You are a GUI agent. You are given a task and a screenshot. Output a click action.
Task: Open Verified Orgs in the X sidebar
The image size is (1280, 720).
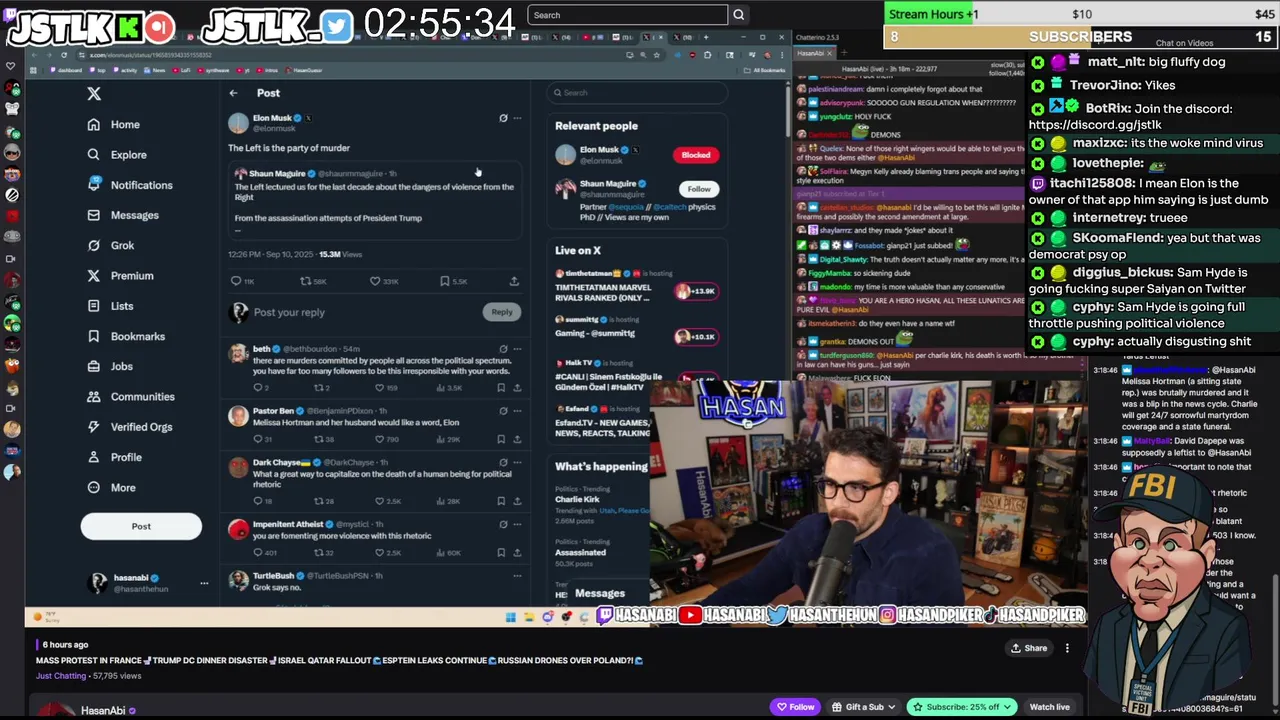coord(129,427)
